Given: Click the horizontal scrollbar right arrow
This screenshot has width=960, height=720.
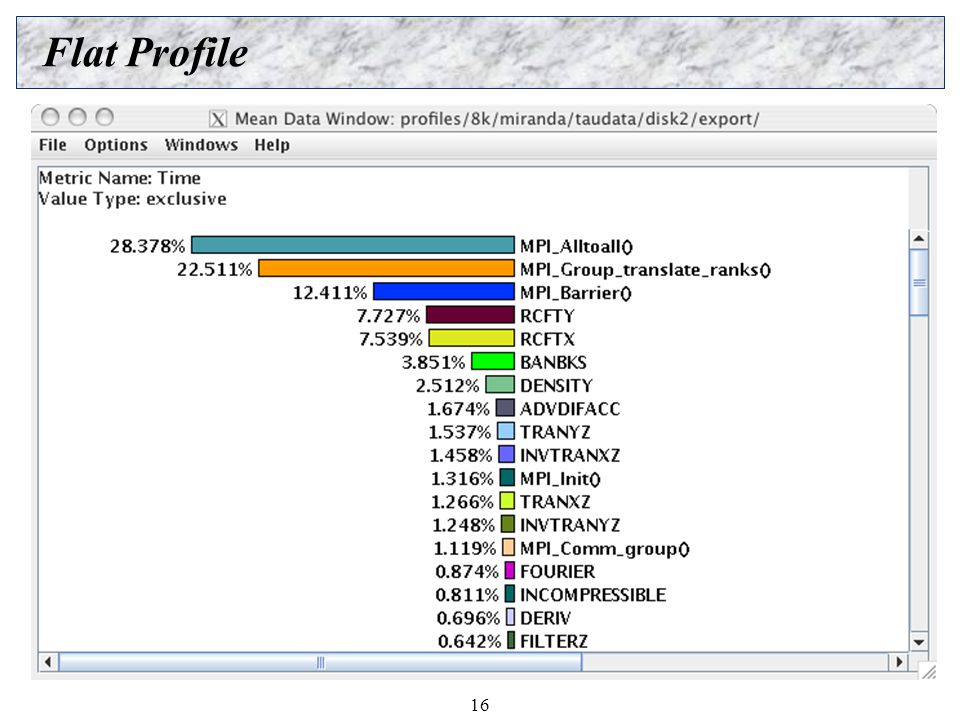Looking at the screenshot, I should coord(899,662).
